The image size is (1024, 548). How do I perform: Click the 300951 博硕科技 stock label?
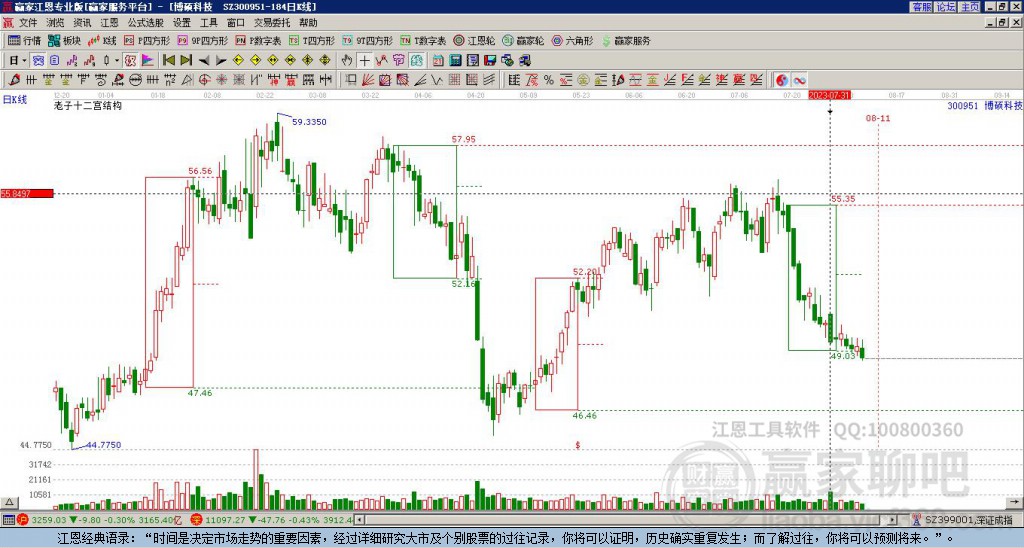(985, 105)
